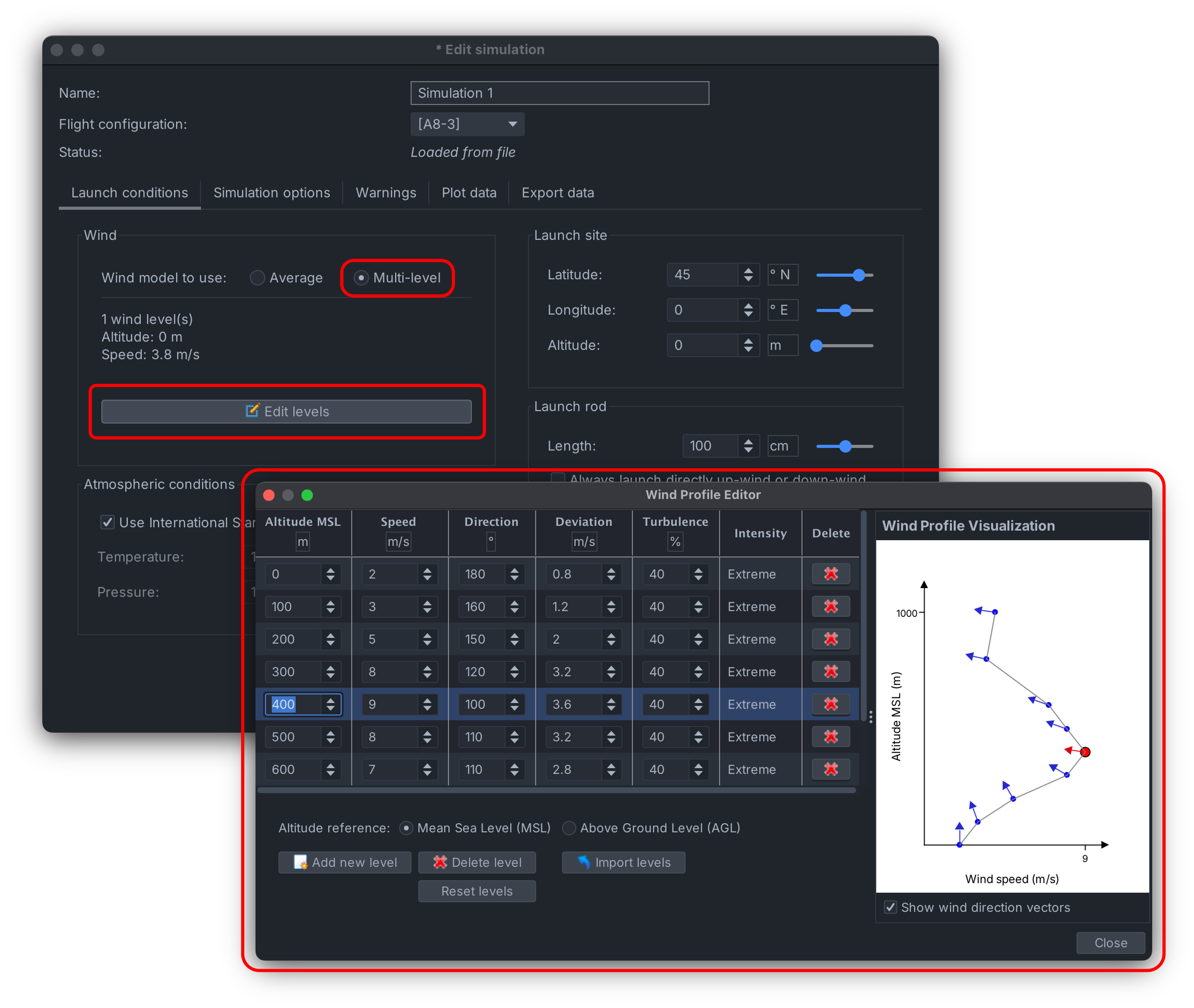Click the Add new level button
Viewport: 1194px width, 1008px height.
[345, 862]
